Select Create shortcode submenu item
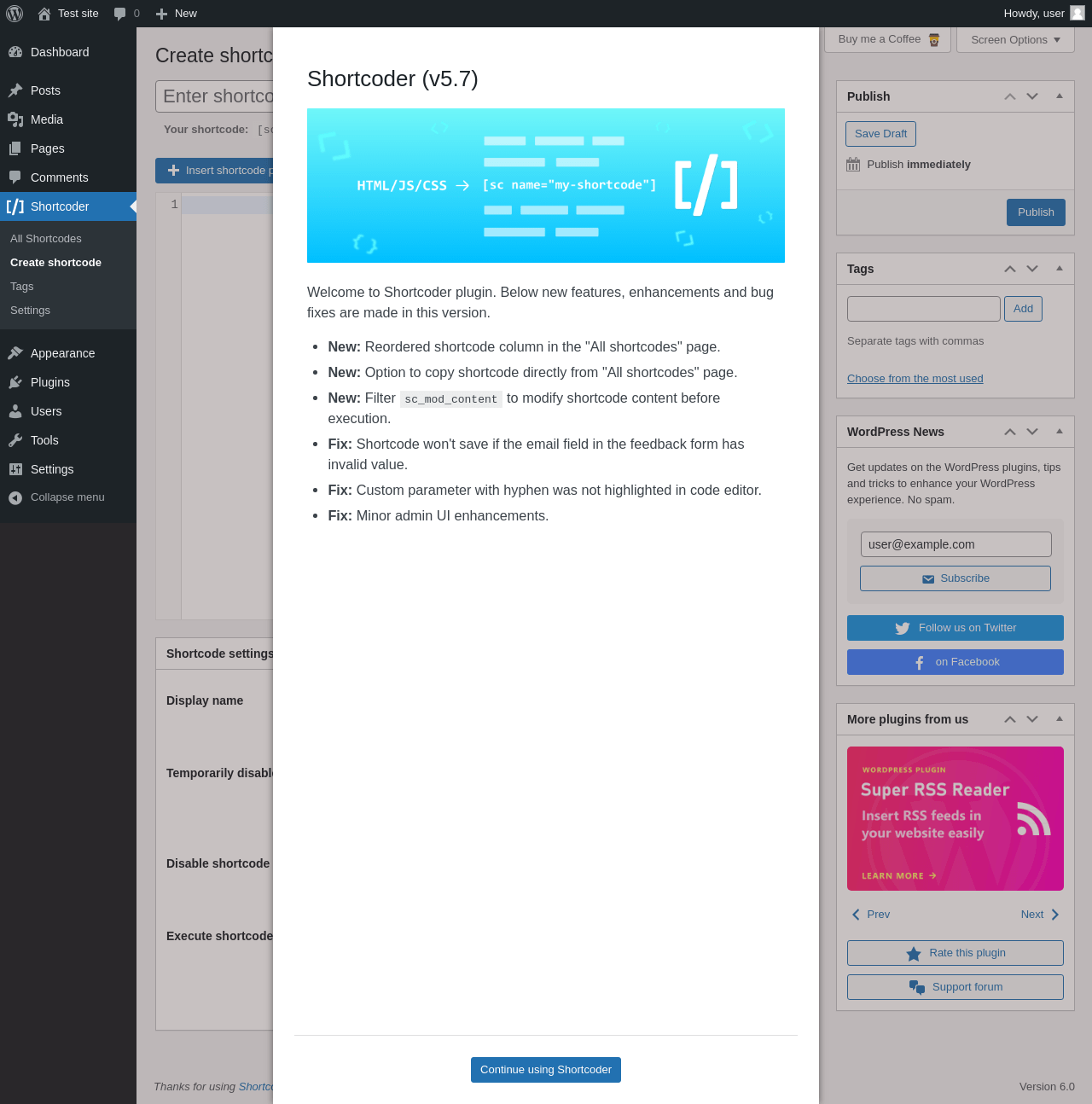Screen dimensions: 1092x1104 pos(55,263)
